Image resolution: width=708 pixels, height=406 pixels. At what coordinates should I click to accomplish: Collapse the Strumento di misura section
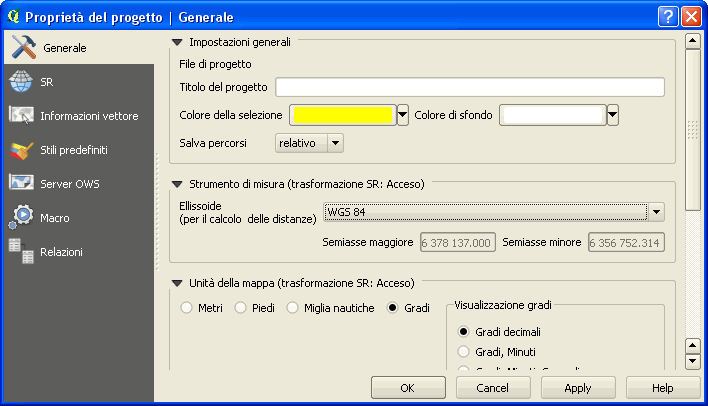click(x=178, y=184)
